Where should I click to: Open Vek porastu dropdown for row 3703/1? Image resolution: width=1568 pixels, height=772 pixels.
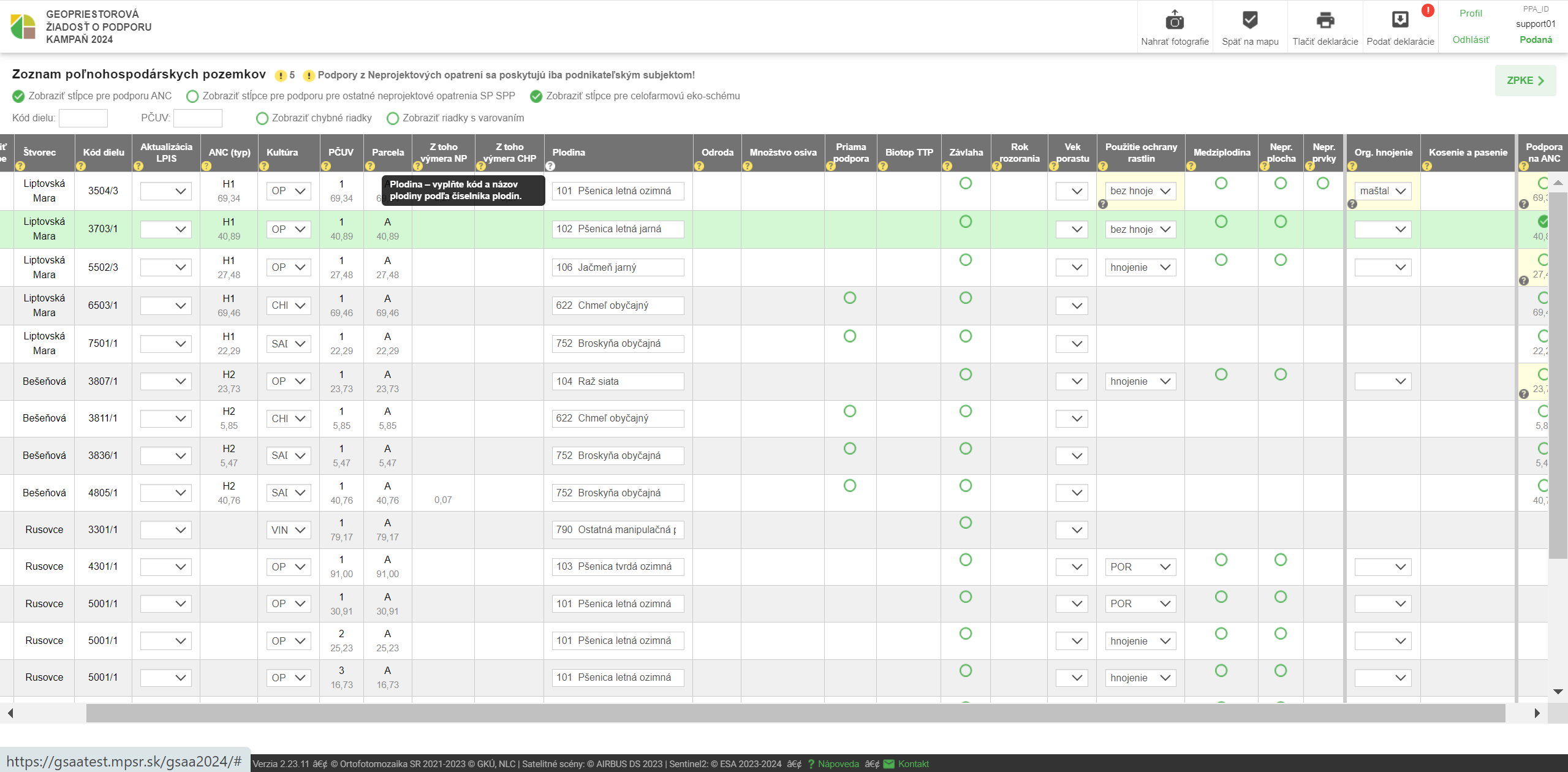click(1072, 229)
